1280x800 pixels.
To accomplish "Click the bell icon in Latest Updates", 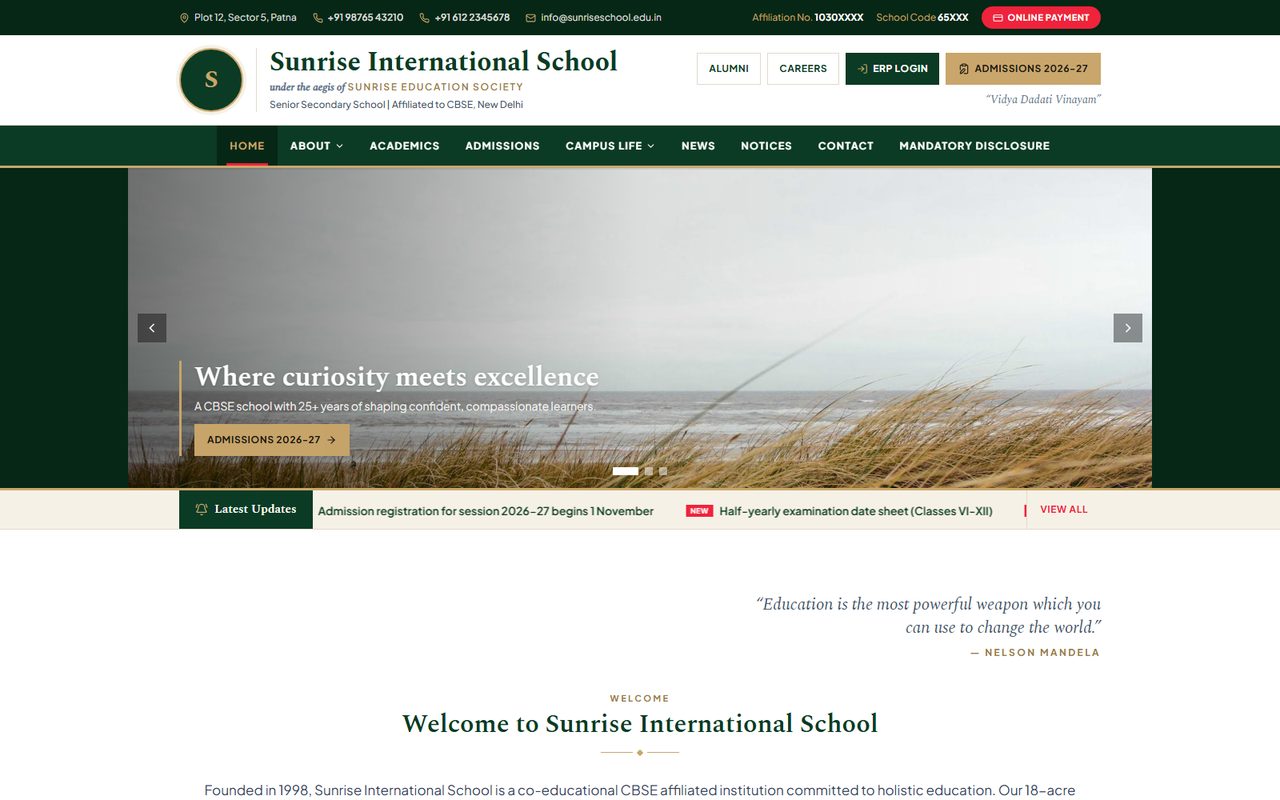I will [x=202, y=509].
